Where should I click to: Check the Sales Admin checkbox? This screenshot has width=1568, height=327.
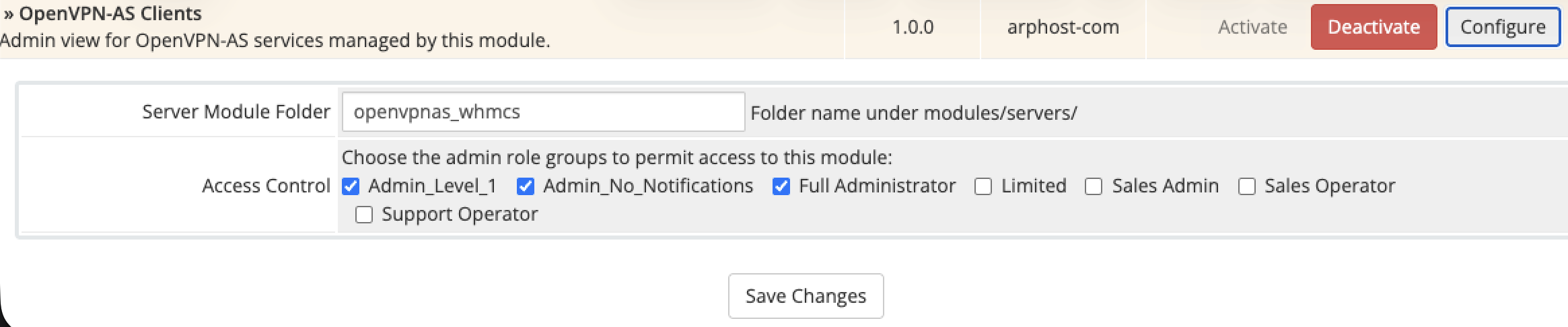click(x=1094, y=186)
